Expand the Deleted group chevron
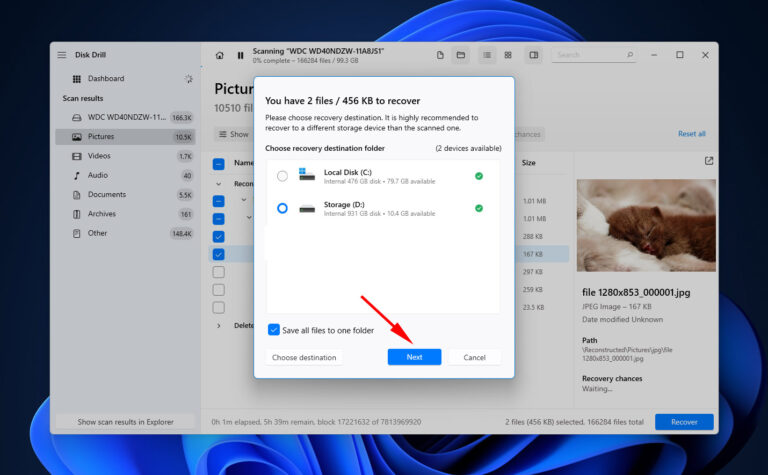The height and width of the screenshot is (475, 768). pos(219,325)
